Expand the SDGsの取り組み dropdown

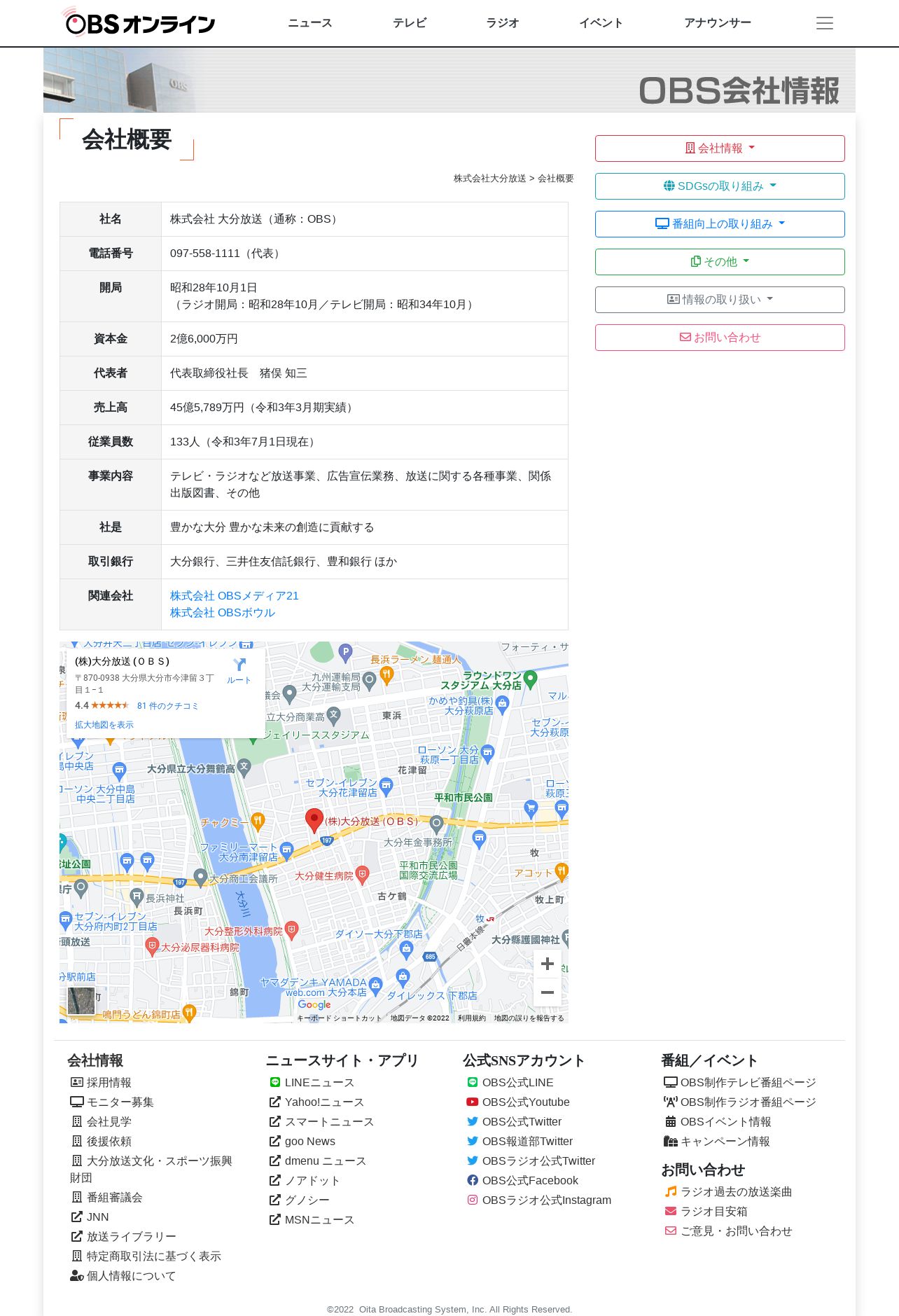pos(720,186)
